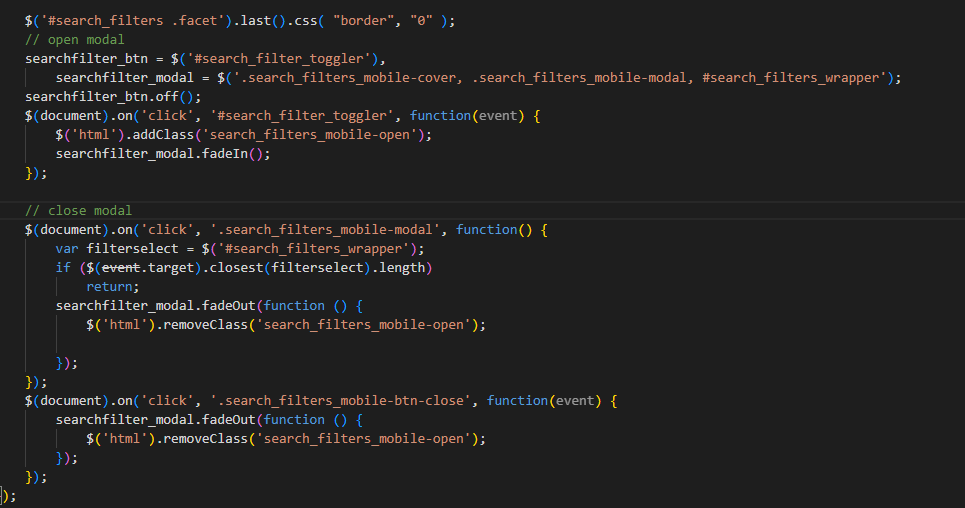The width and height of the screenshot is (965, 508).
Task: Click the '"border"' string in css call
Action: click(363, 21)
